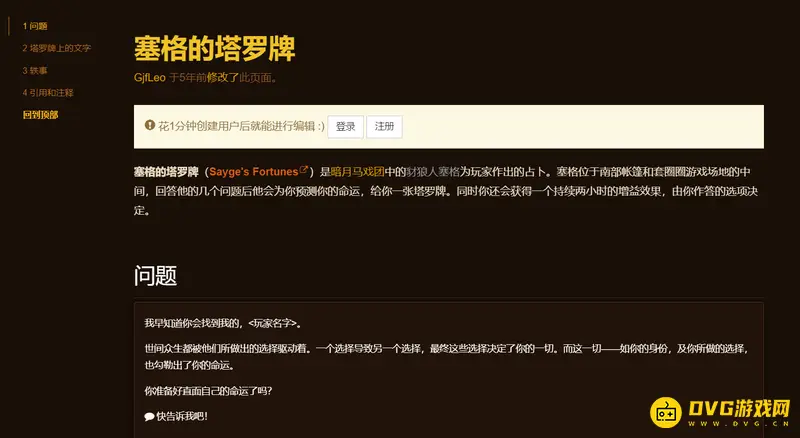800x438 pixels.
Task: Open the 豺狼人塞格 link
Action: coord(433,172)
